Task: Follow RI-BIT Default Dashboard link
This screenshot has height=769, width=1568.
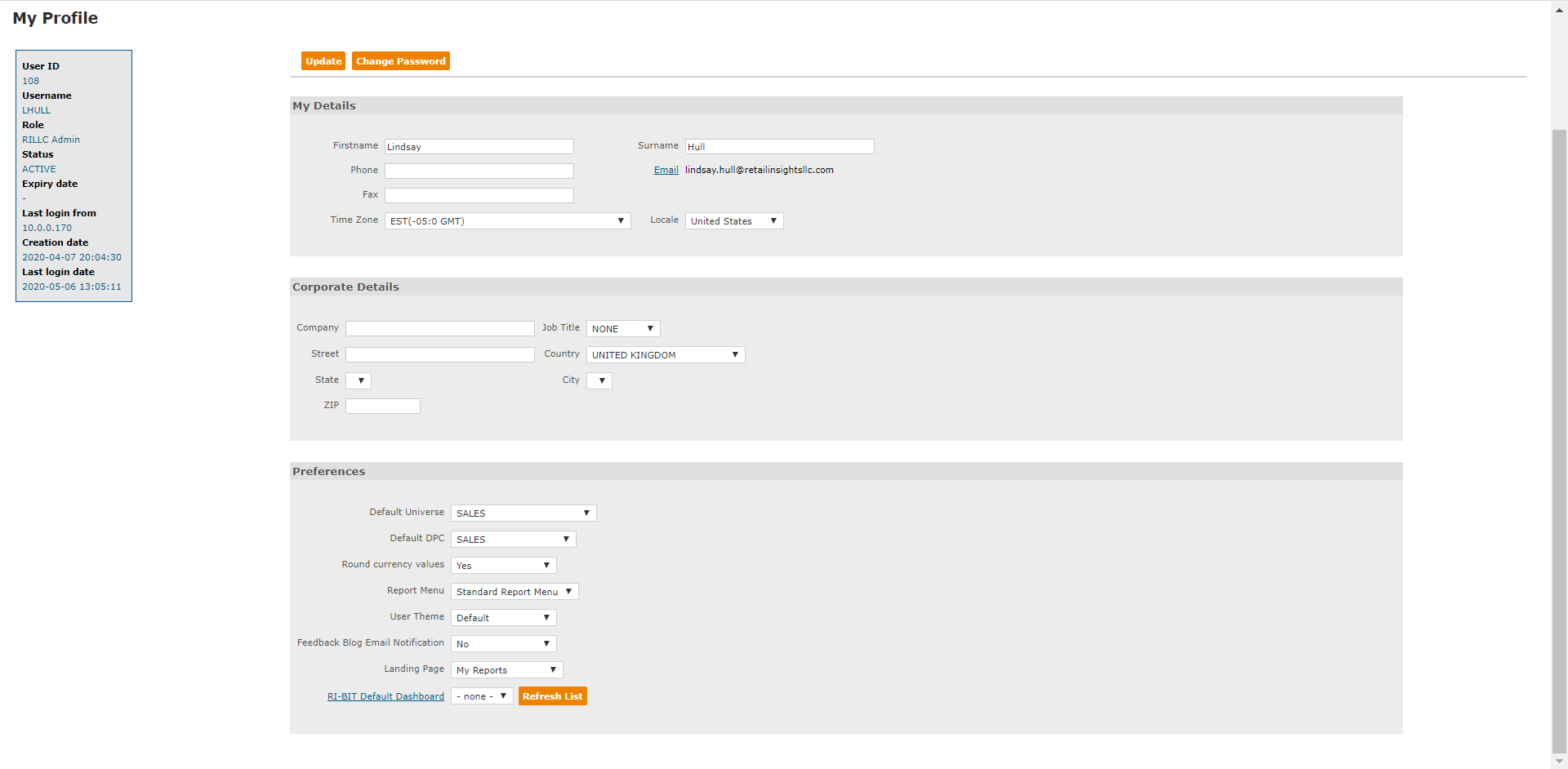Action: coord(385,696)
